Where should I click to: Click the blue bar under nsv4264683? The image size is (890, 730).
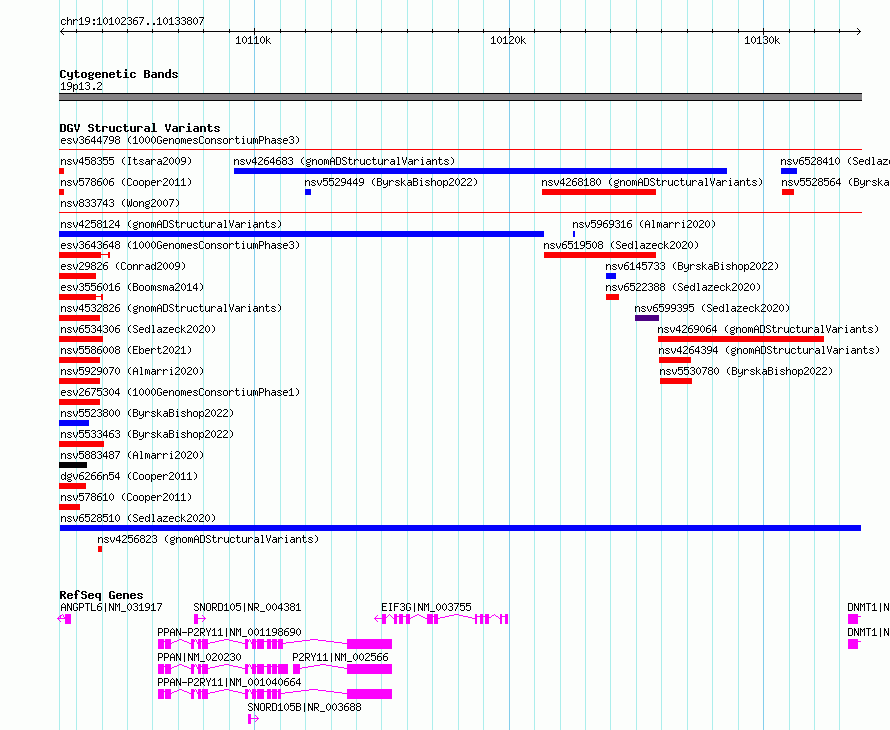pos(480,171)
